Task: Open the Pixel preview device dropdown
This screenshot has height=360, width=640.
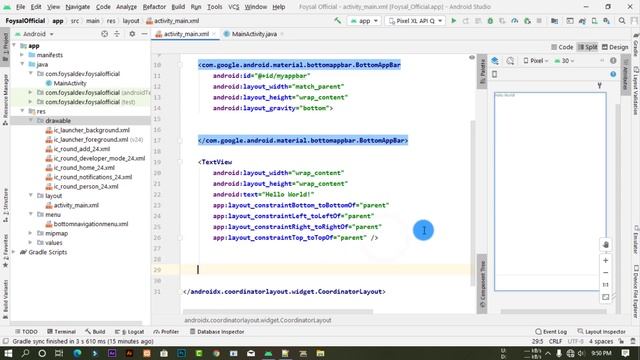Action: click(x=536, y=61)
